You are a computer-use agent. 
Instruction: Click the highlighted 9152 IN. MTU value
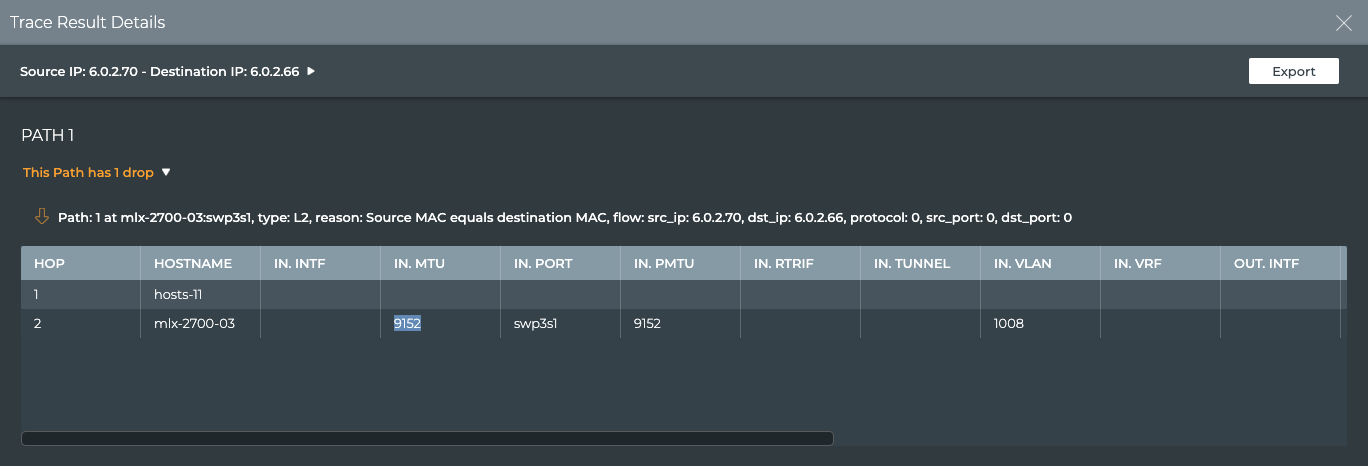click(407, 323)
